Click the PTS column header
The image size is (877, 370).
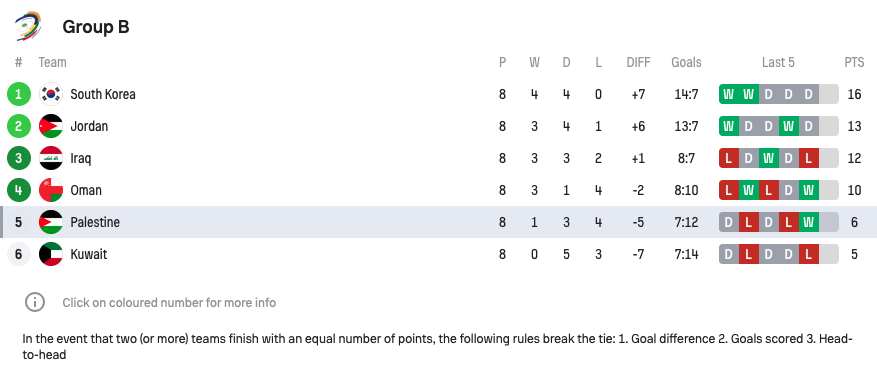click(x=854, y=63)
